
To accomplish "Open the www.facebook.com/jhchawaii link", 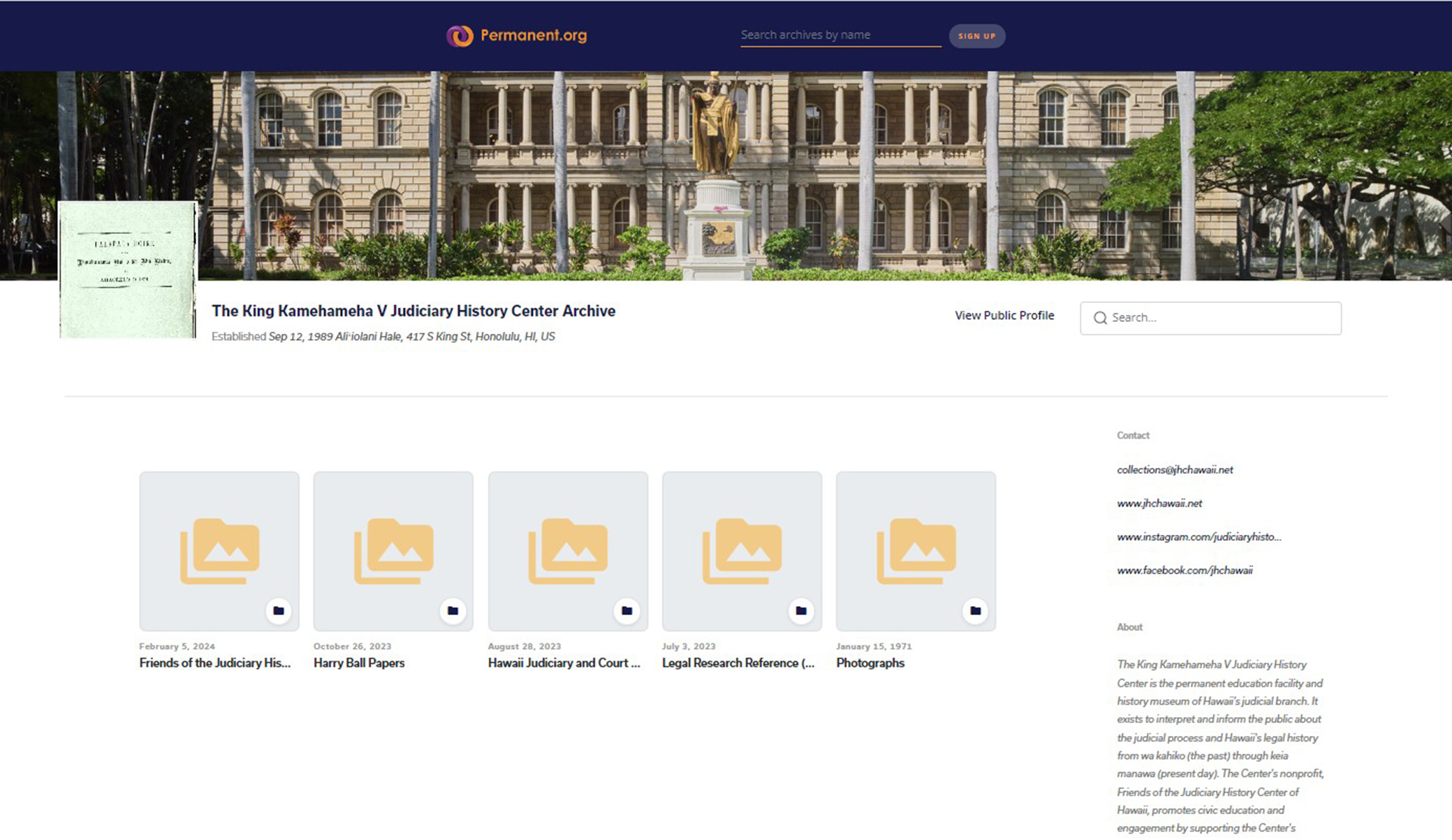I will [x=1185, y=570].
